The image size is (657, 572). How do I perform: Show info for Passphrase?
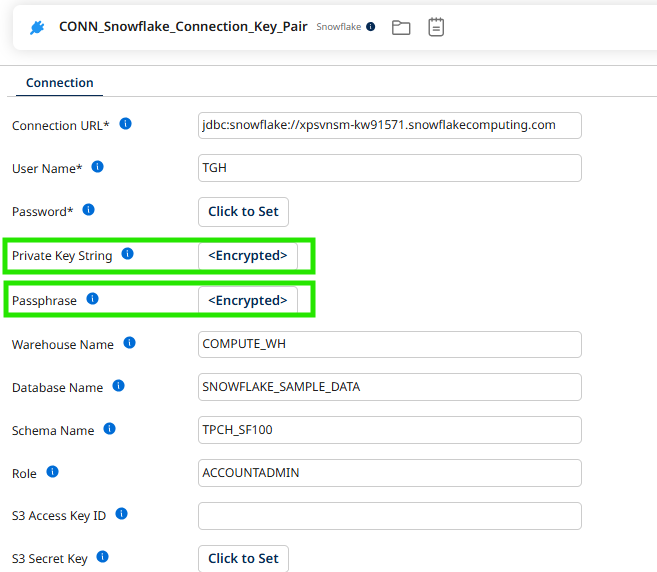(92, 299)
